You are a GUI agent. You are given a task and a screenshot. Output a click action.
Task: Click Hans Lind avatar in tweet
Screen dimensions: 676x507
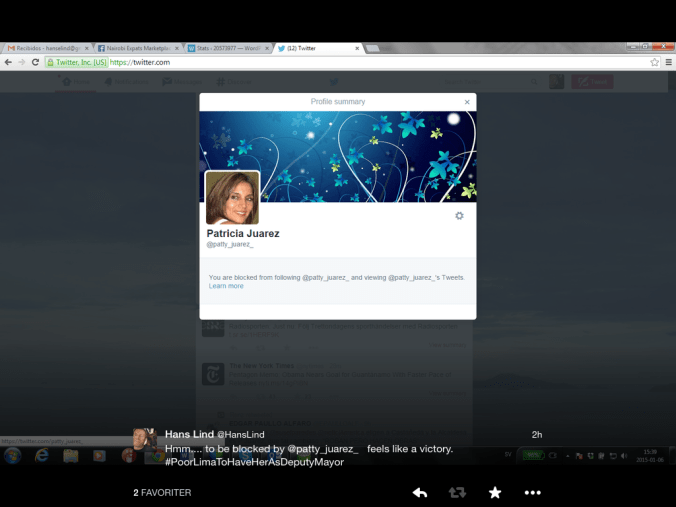pyautogui.click(x=145, y=440)
